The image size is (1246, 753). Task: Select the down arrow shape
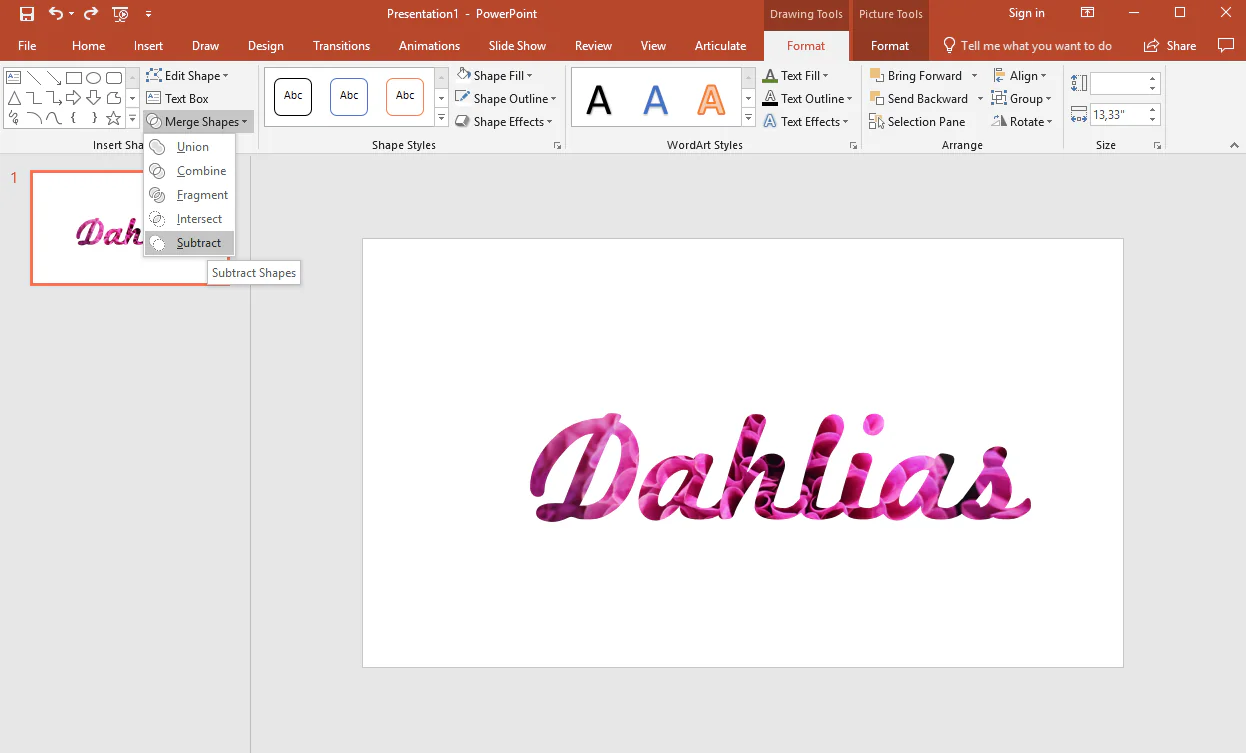point(94,98)
